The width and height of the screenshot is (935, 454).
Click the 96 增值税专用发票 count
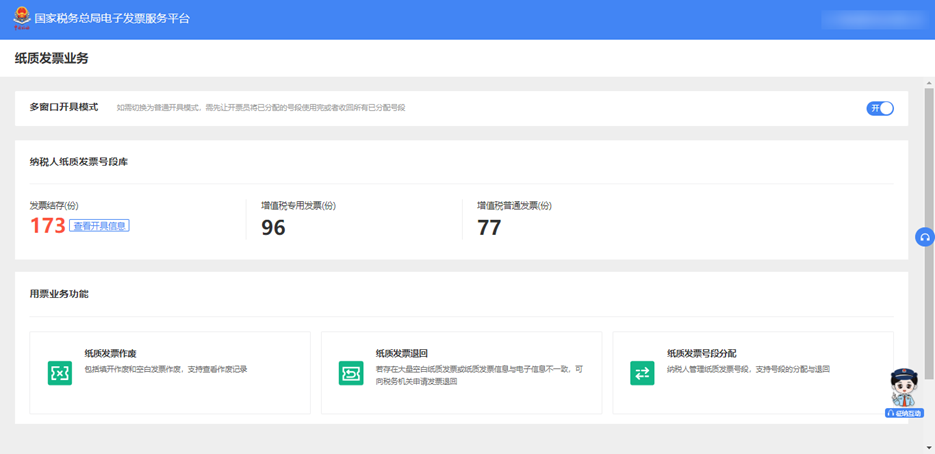(x=274, y=227)
